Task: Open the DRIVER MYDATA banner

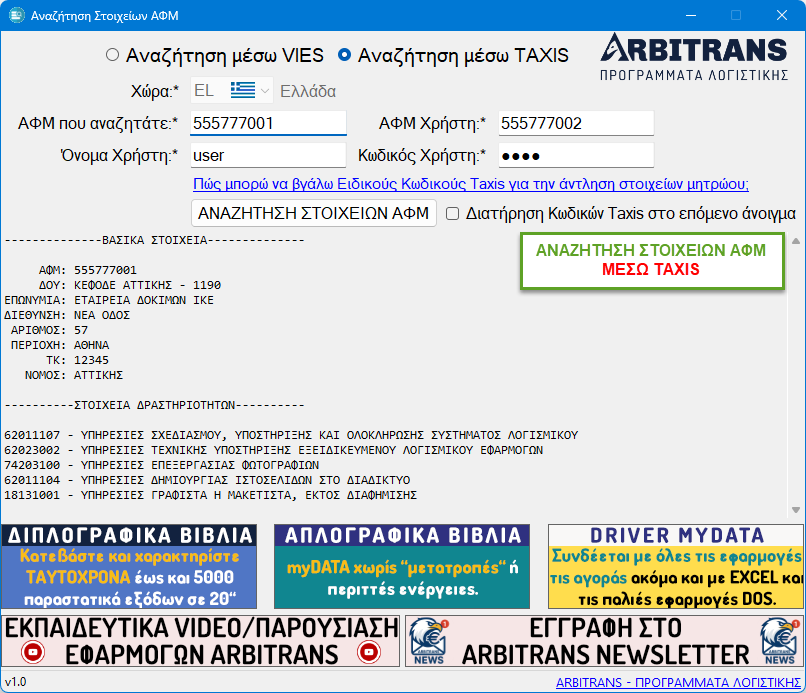Action: click(675, 567)
